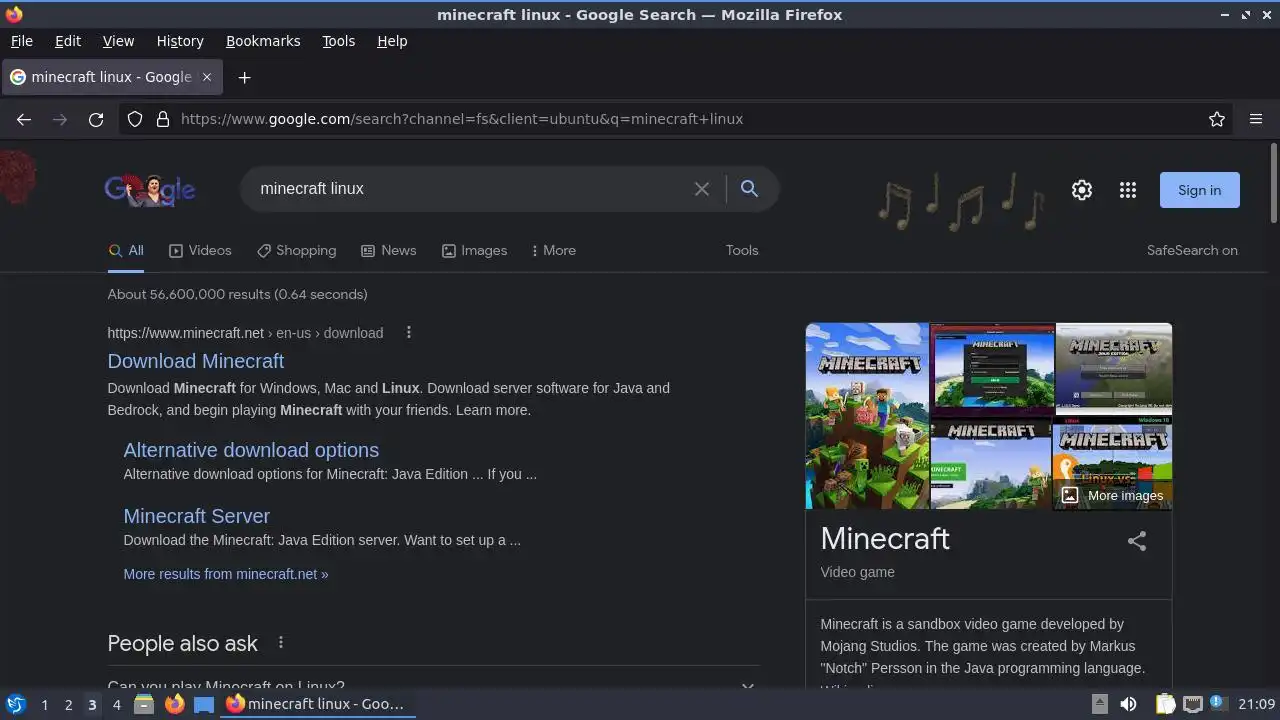
Task: Open the update notification tray icon
Action: click(1218, 704)
